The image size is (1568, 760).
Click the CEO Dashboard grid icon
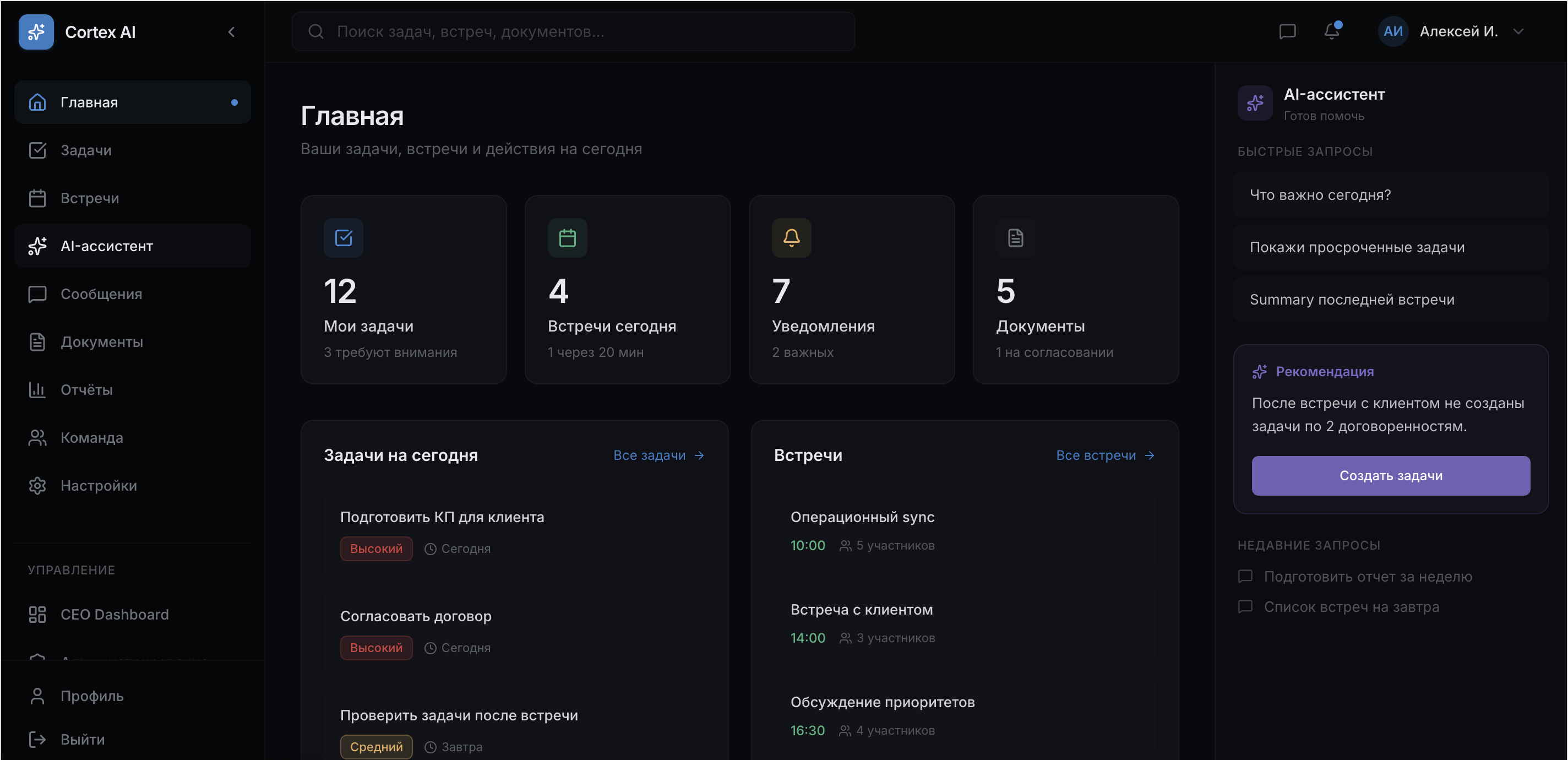click(x=37, y=615)
